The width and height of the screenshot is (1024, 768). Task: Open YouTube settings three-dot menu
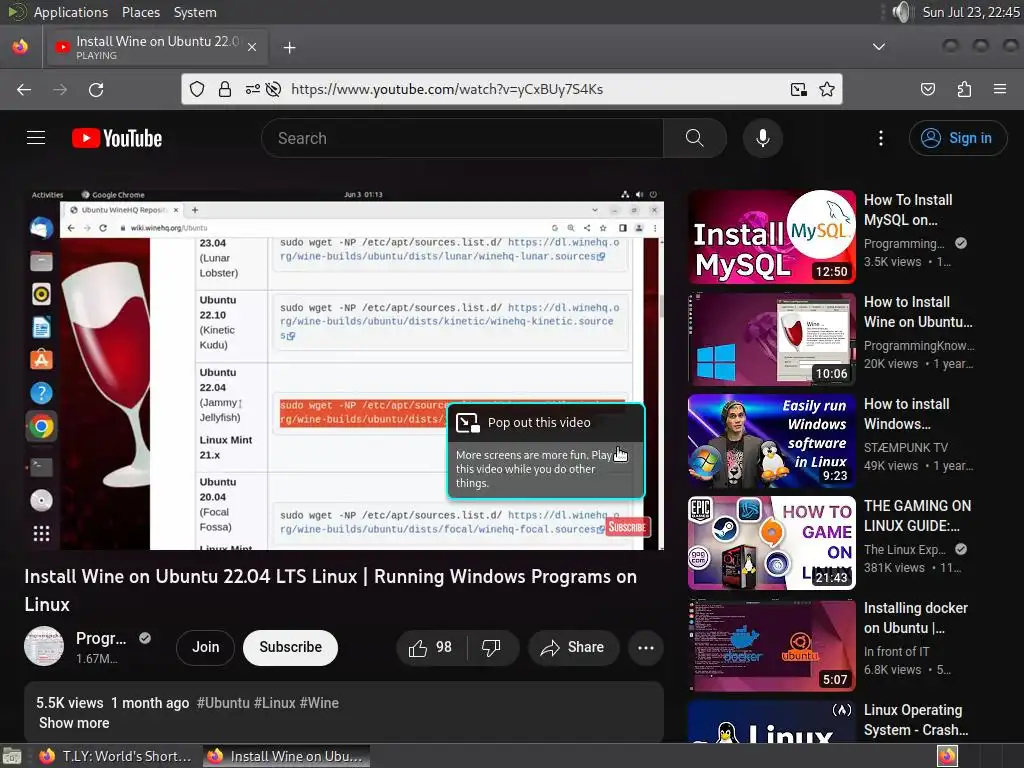coord(880,138)
